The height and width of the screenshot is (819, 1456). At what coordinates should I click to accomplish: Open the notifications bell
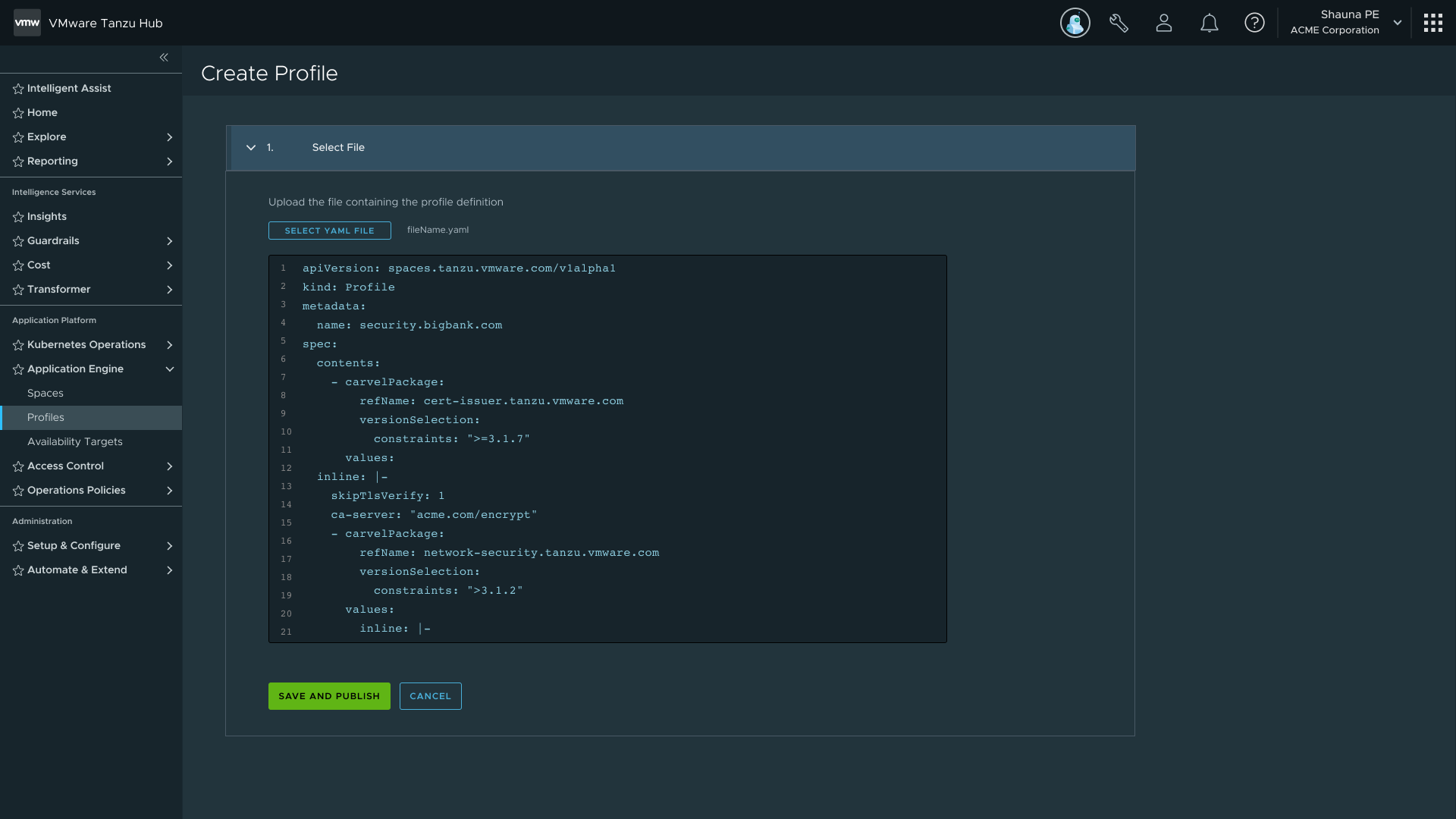[x=1210, y=23]
